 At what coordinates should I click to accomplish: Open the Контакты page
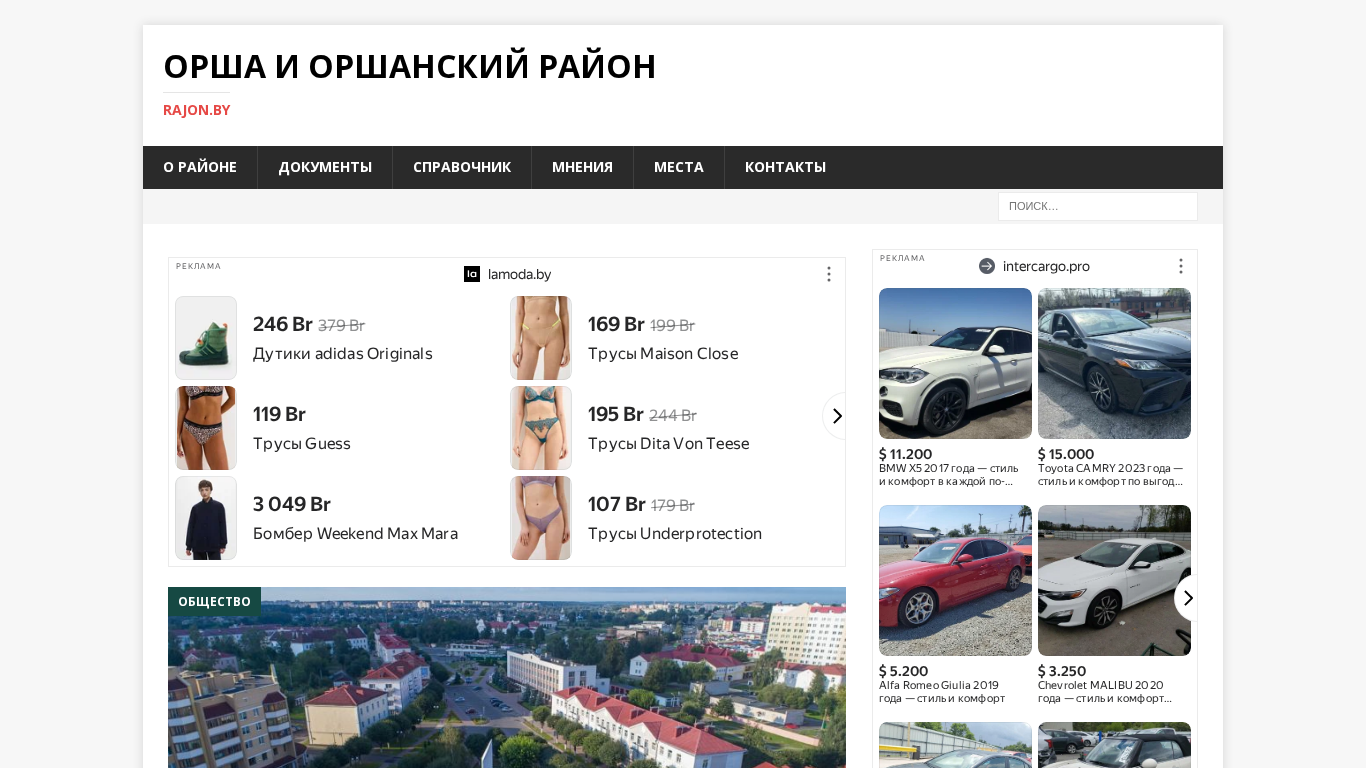[x=785, y=167]
